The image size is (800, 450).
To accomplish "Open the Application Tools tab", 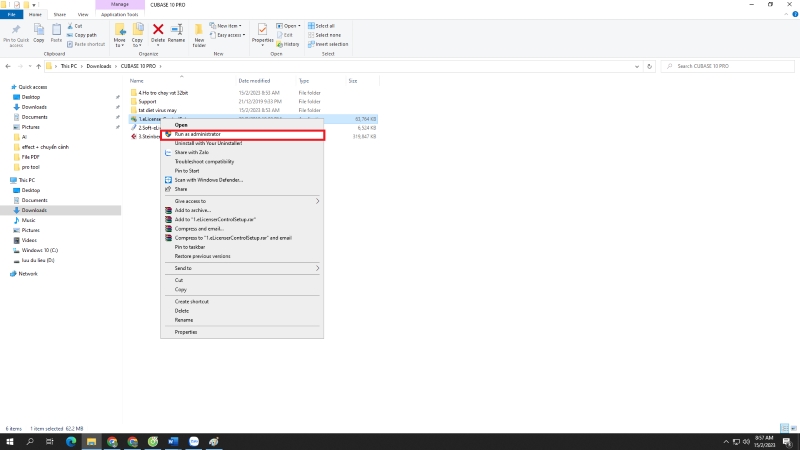I will tap(119, 14).
